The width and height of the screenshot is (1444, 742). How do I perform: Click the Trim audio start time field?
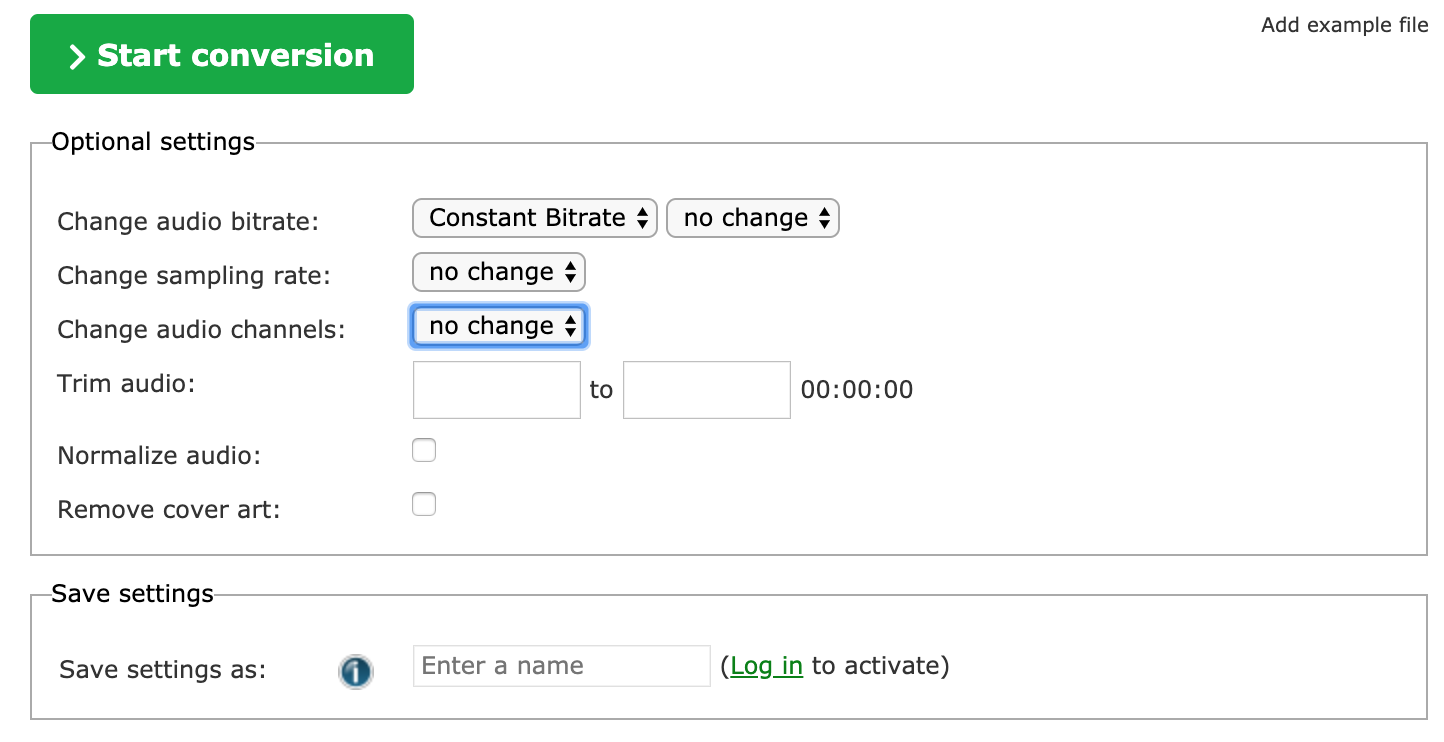click(496, 390)
